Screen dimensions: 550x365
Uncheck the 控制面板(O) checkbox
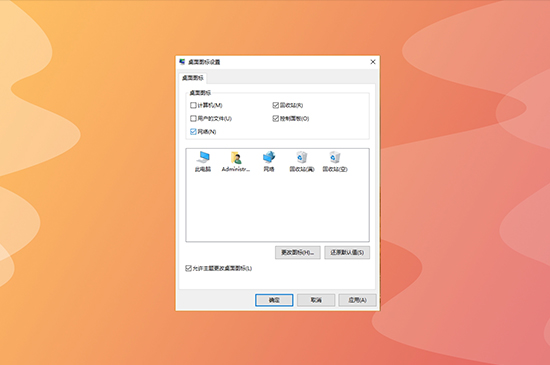click(275, 119)
